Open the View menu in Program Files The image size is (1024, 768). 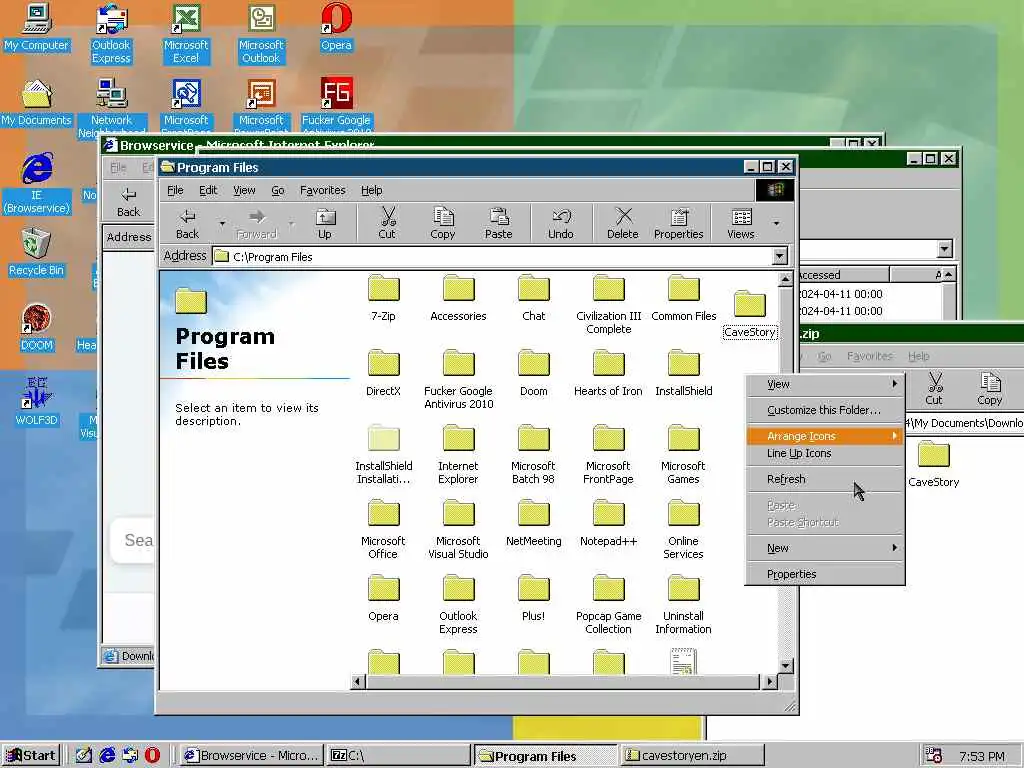(x=244, y=190)
